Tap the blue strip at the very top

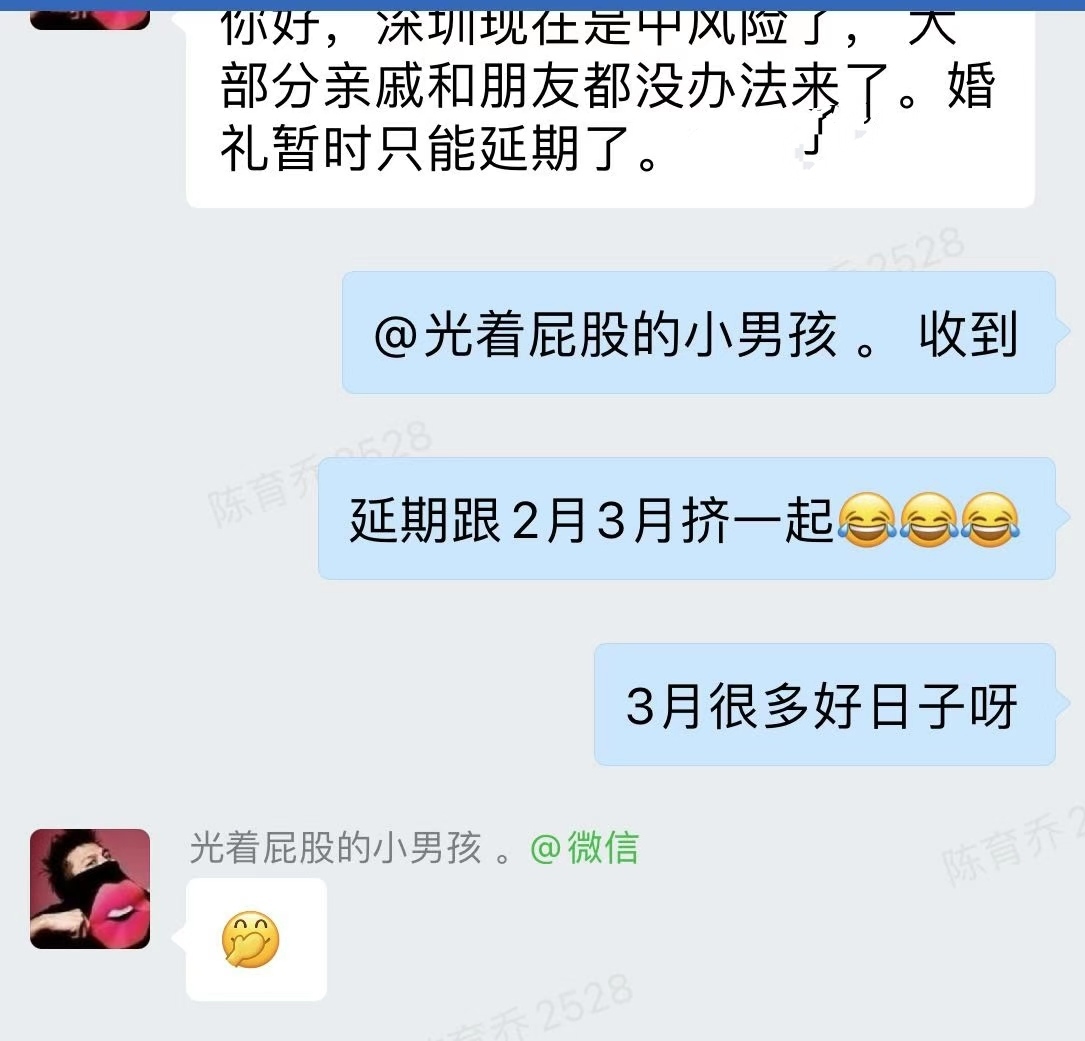tap(542, 5)
